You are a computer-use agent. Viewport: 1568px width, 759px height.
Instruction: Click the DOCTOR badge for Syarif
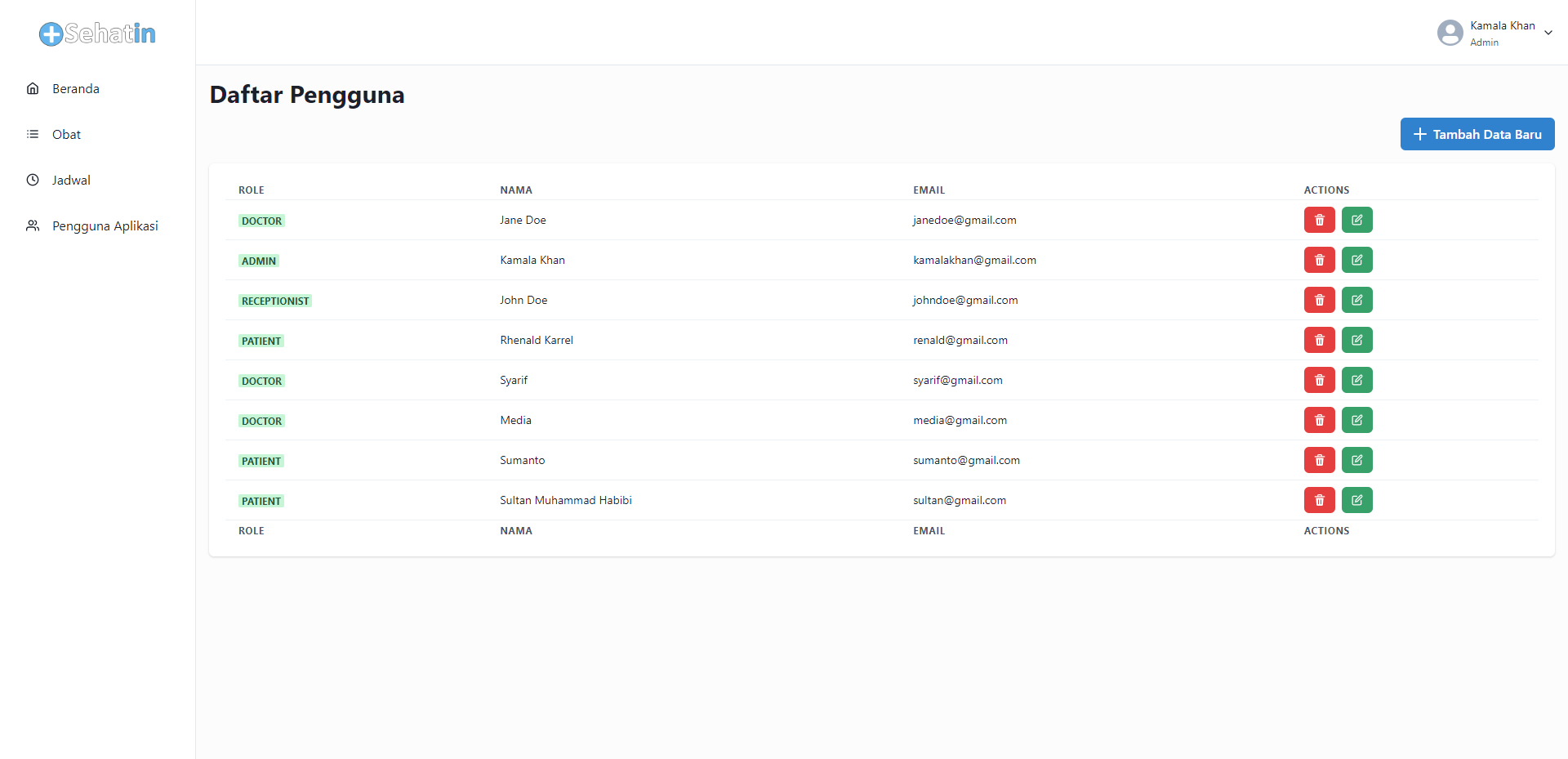[x=261, y=381]
